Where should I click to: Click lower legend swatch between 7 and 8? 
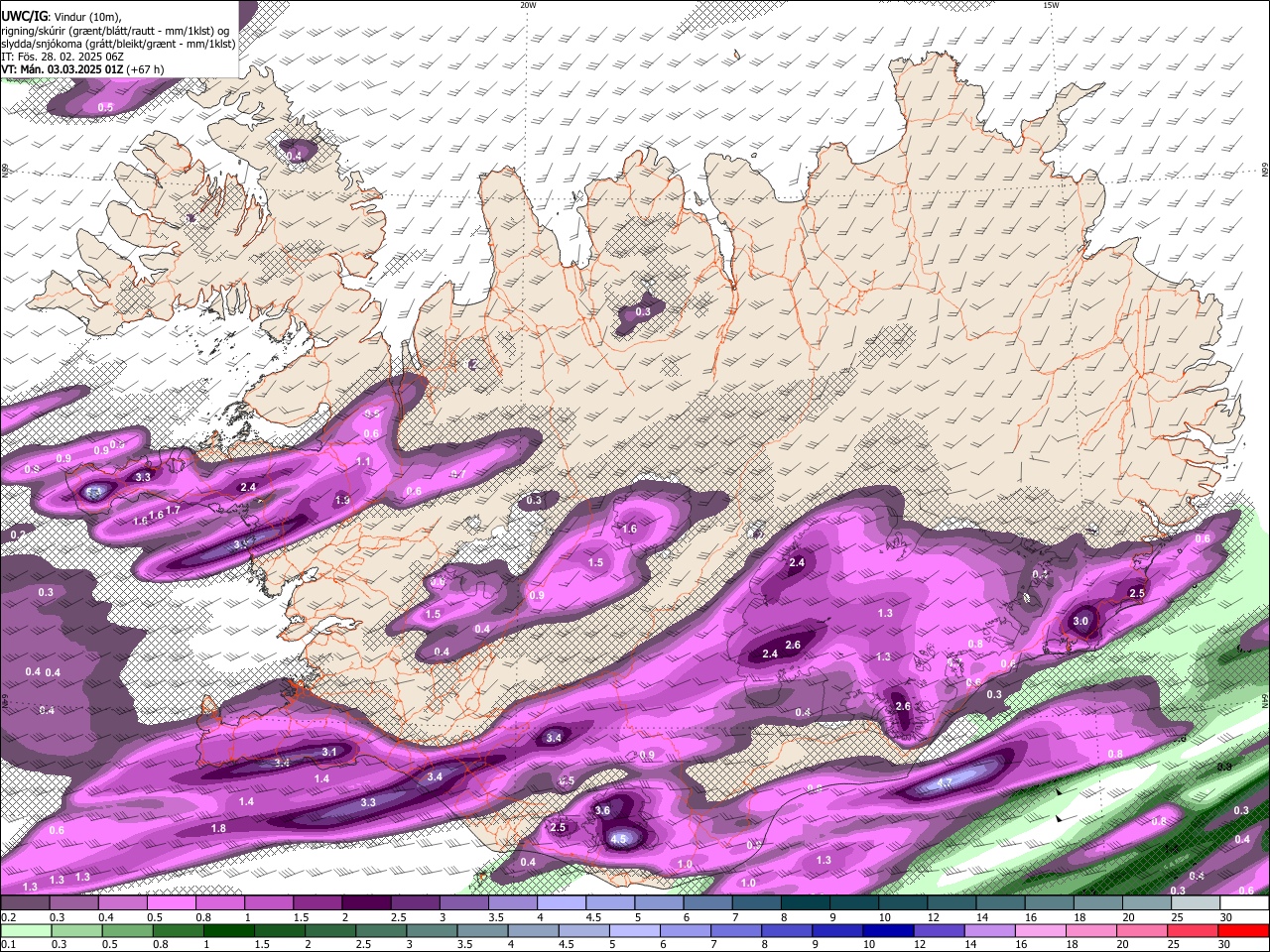click(x=735, y=931)
